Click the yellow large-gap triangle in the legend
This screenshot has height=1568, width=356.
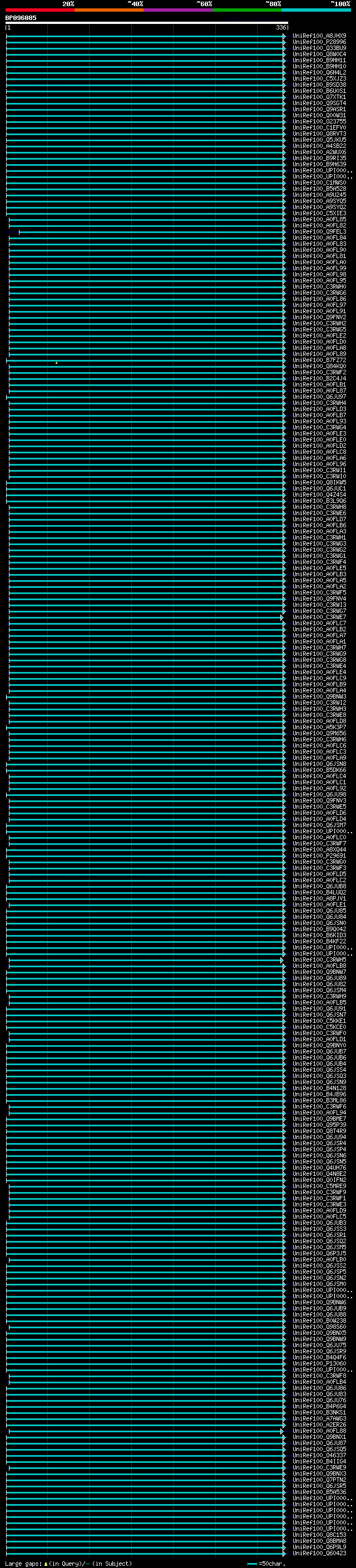(46, 1563)
